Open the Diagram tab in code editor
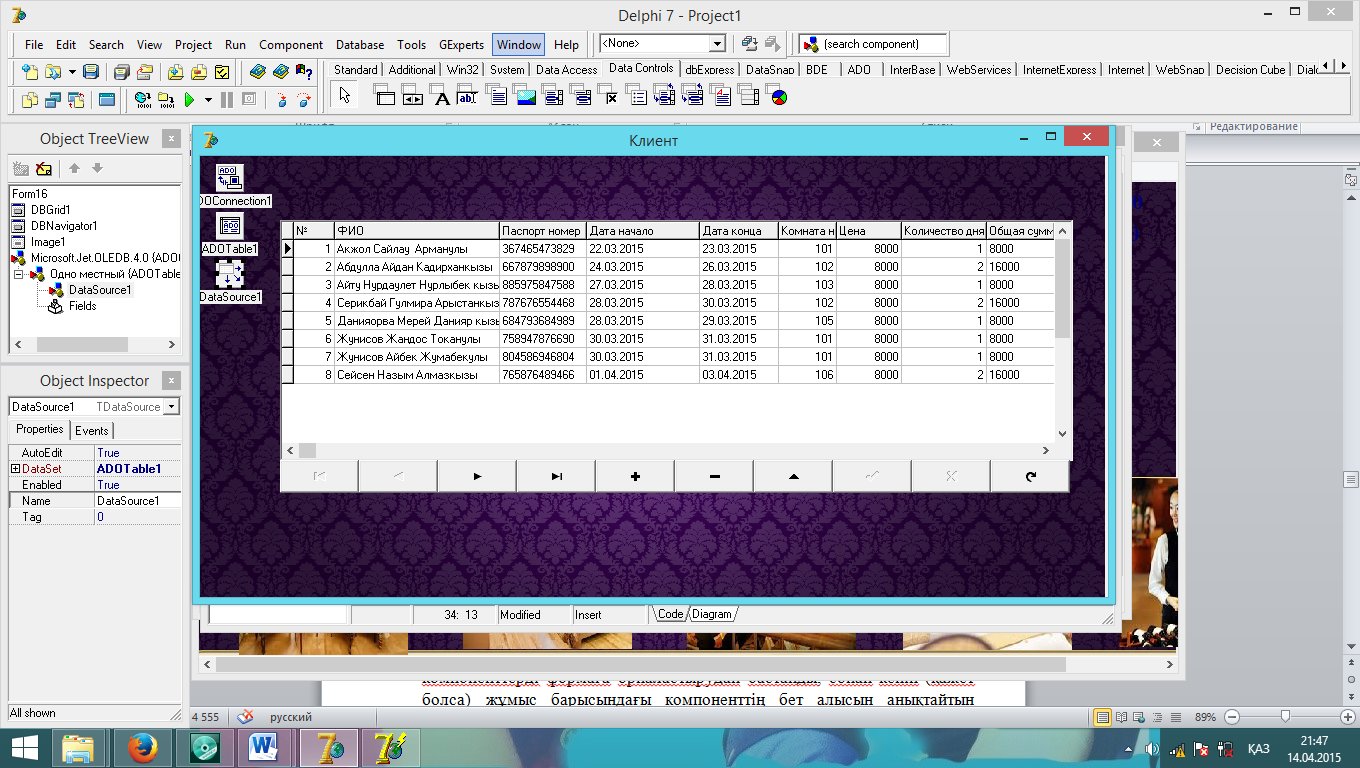Image resolution: width=1360 pixels, height=768 pixels. pos(712,614)
